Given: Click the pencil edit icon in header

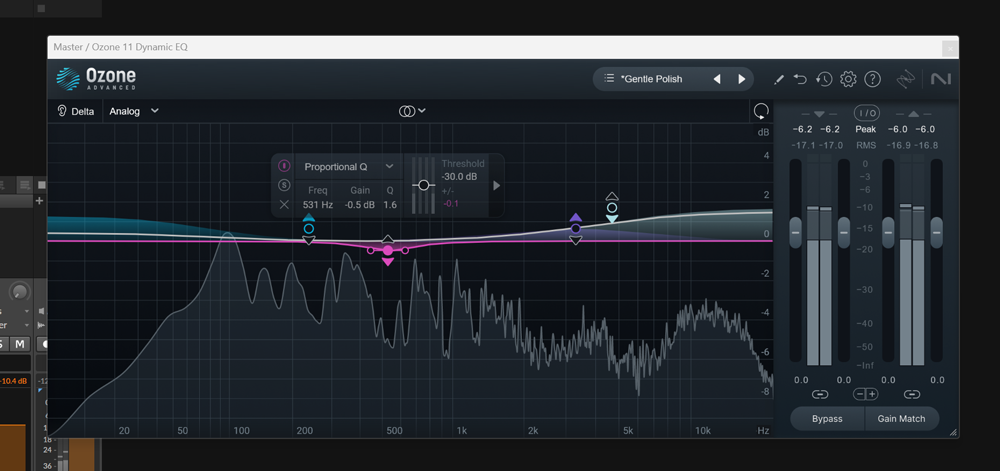Looking at the screenshot, I should pyautogui.click(x=779, y=80).
